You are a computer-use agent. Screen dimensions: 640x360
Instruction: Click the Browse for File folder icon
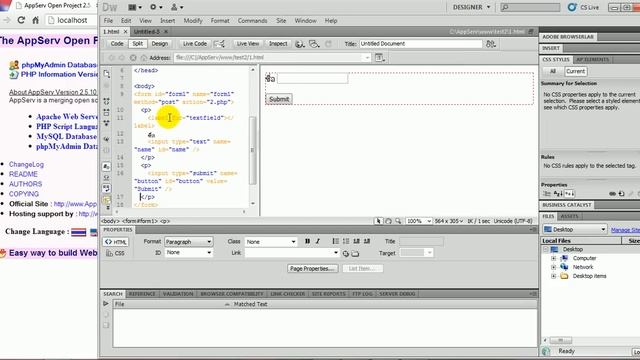pyautogui.click(x=355, y=253)
